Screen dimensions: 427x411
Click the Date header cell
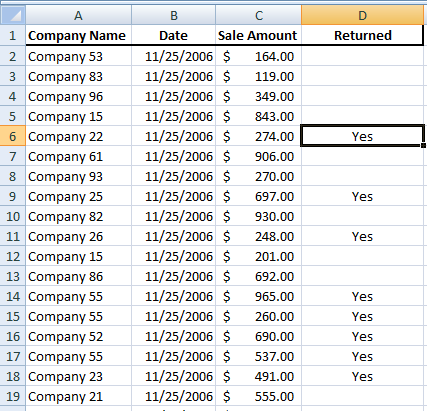[x=174, y=35]
